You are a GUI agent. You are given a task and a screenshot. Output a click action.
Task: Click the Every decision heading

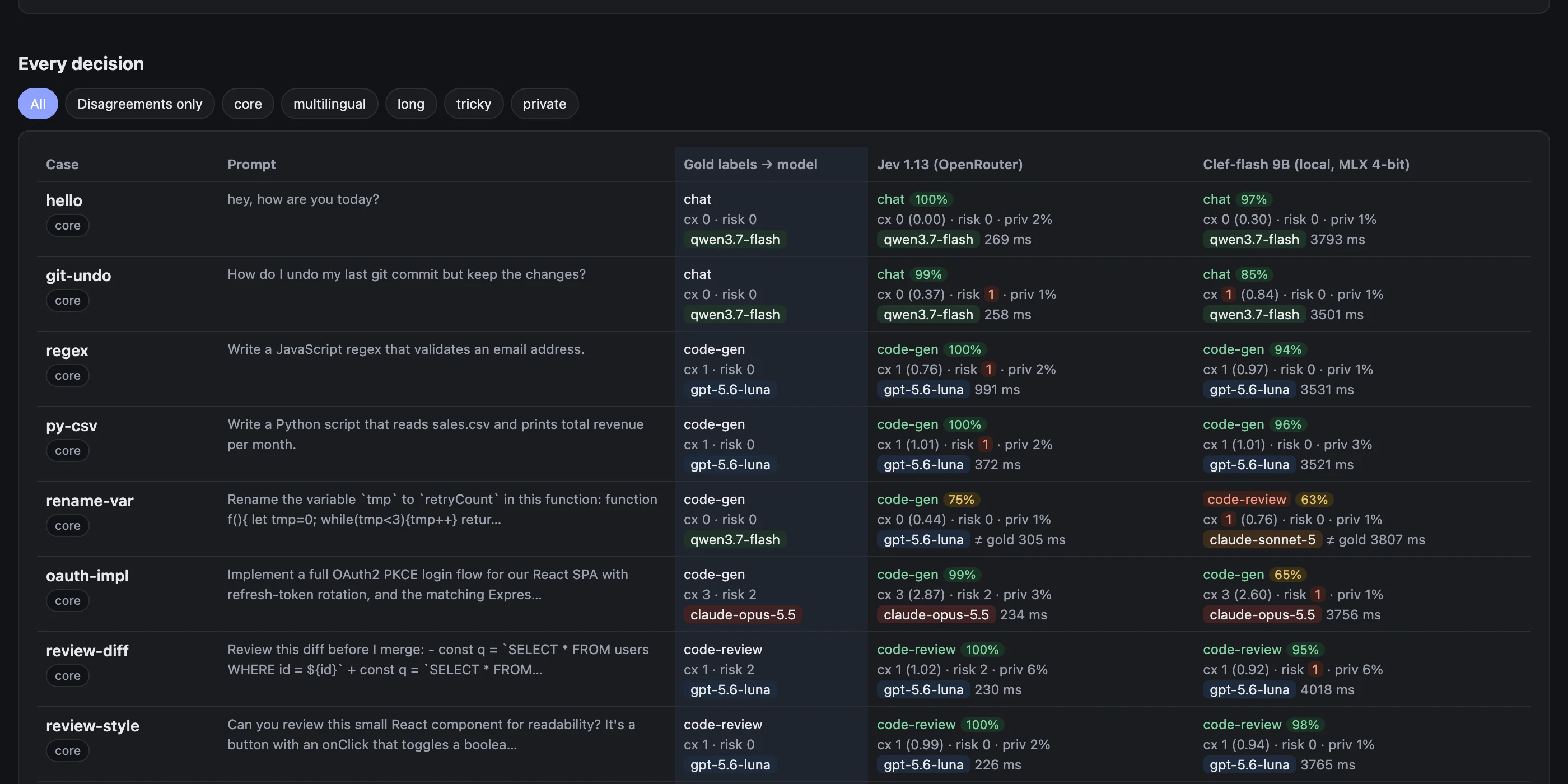point(81,63)
